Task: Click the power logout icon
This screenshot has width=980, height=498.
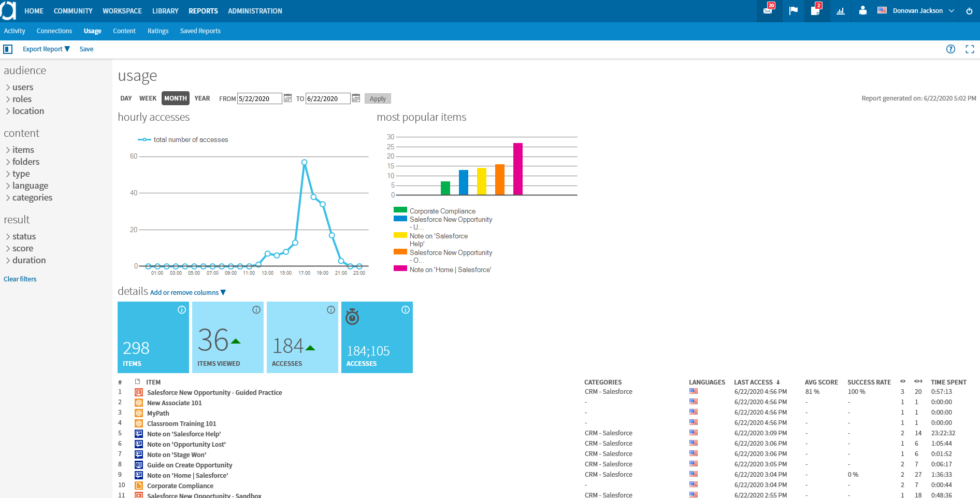Action: pyautogui.click(x=969, y=11)
